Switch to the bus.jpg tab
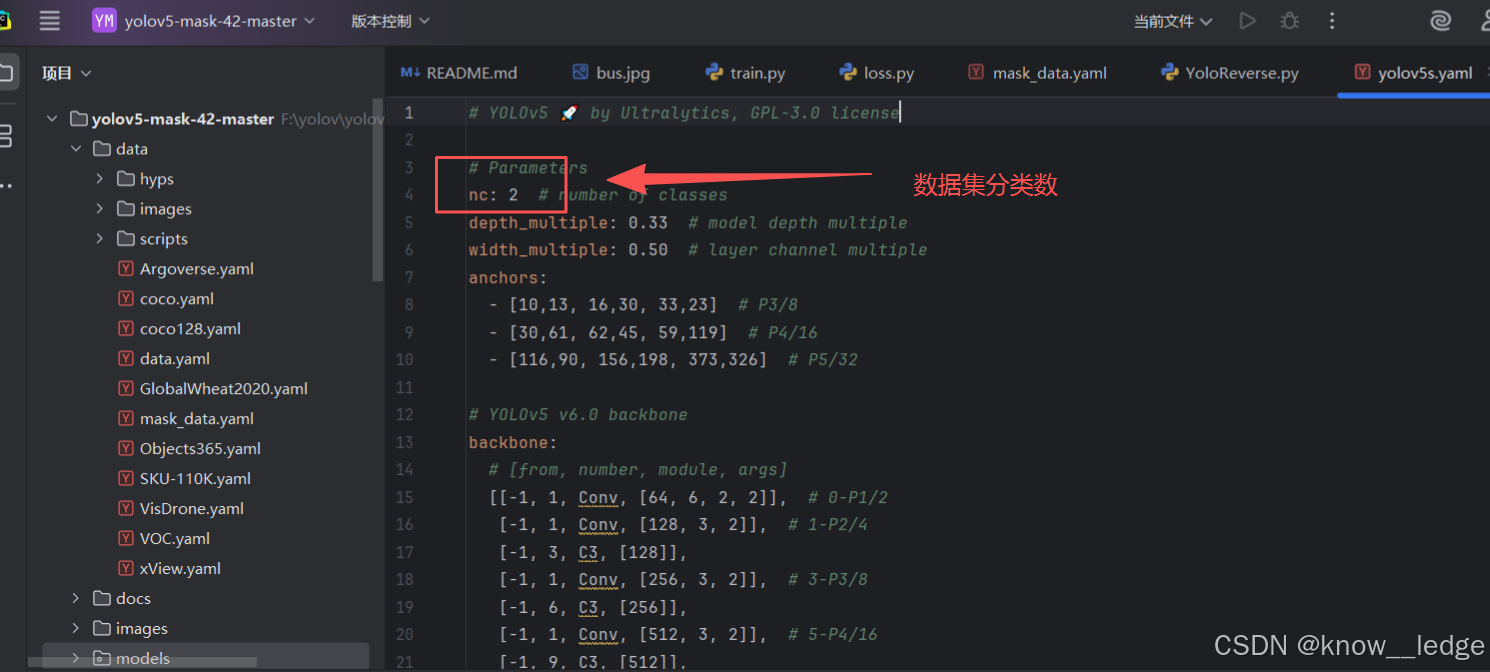1490x672 pixels. tap(611, 73)
